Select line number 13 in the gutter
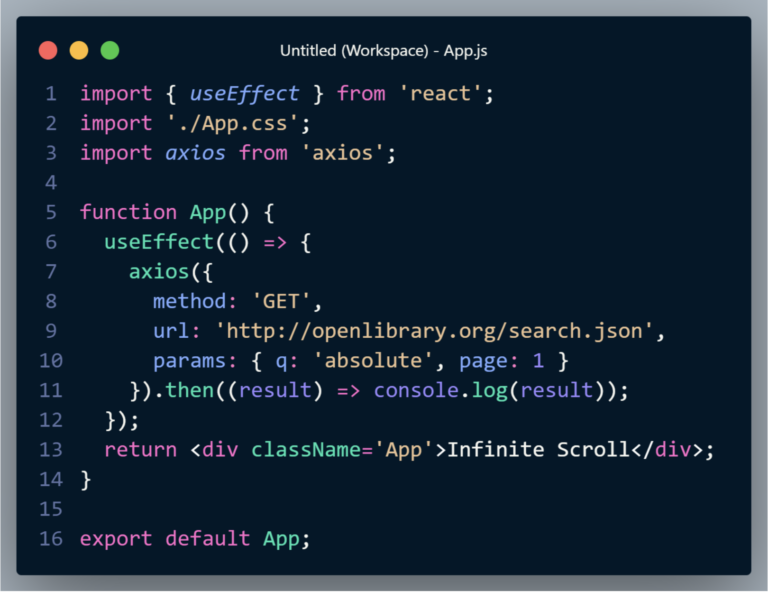This screenshot has height=592, width=768. pos(50,449)
